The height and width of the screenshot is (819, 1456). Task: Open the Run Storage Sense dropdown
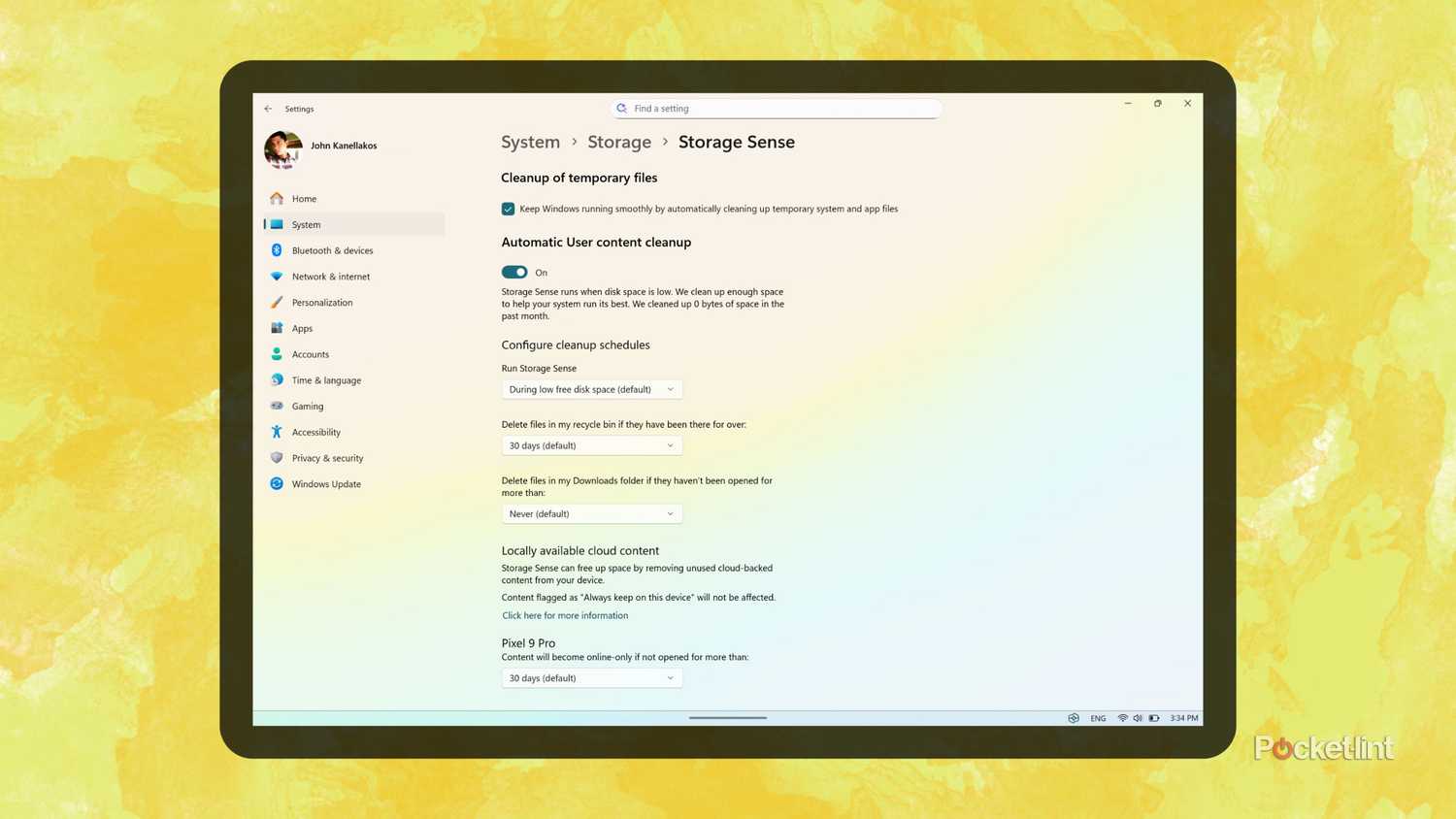tap(591, 389)
